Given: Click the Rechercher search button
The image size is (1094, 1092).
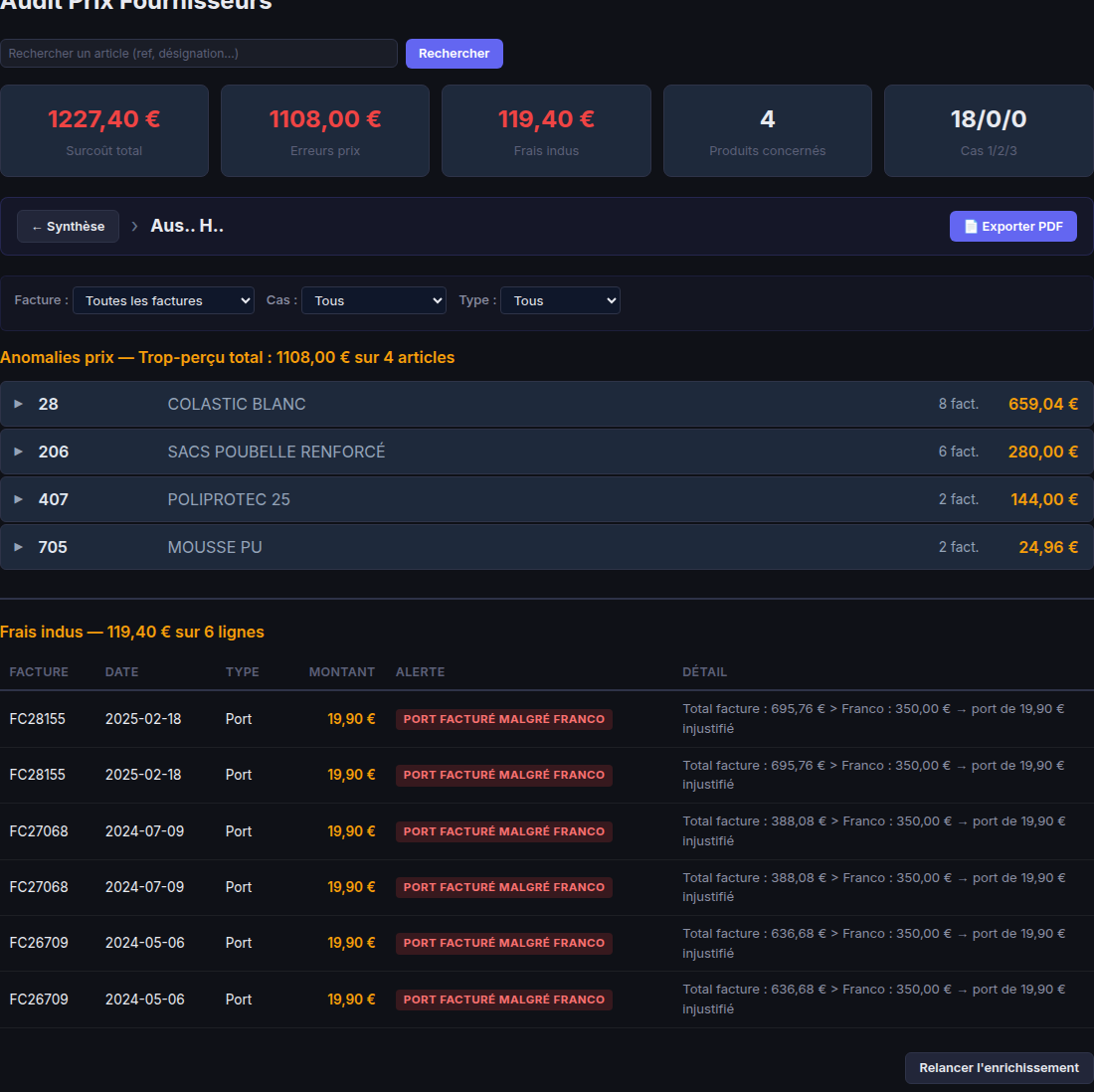Looking at the screenshot, I should 454,54.
